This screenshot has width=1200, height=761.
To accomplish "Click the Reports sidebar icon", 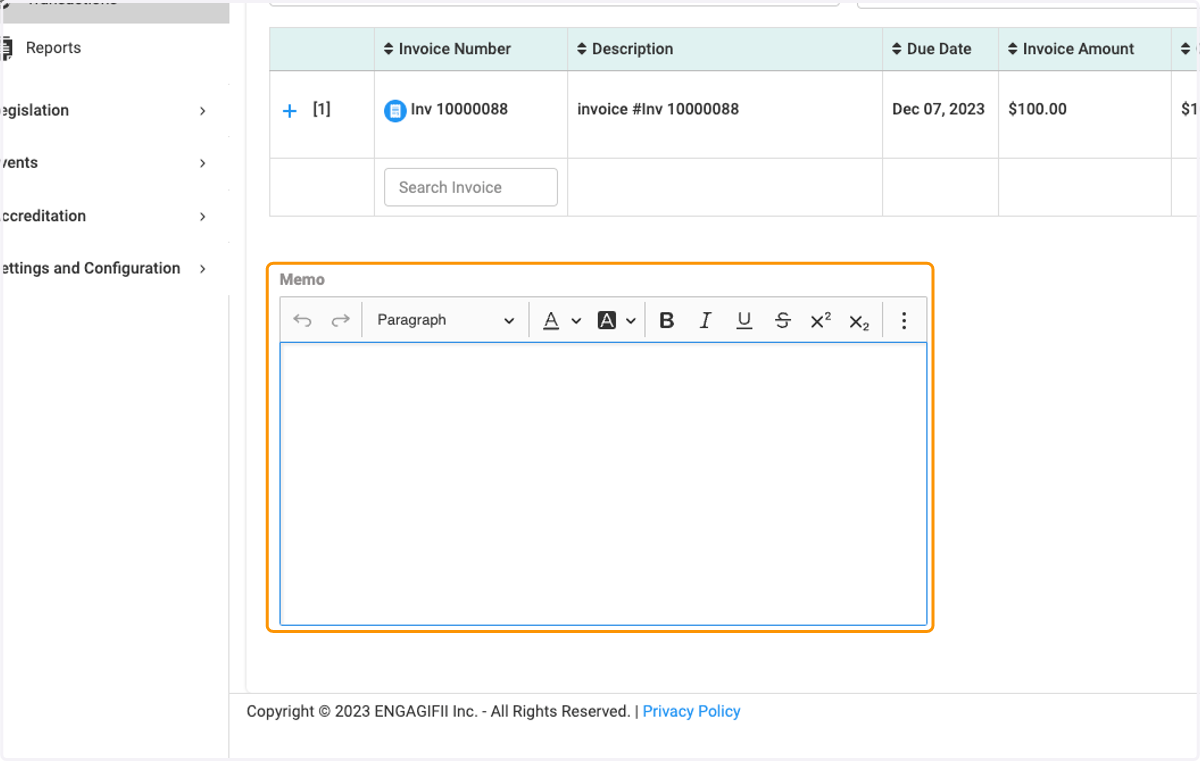I will [x=7, y=48].
